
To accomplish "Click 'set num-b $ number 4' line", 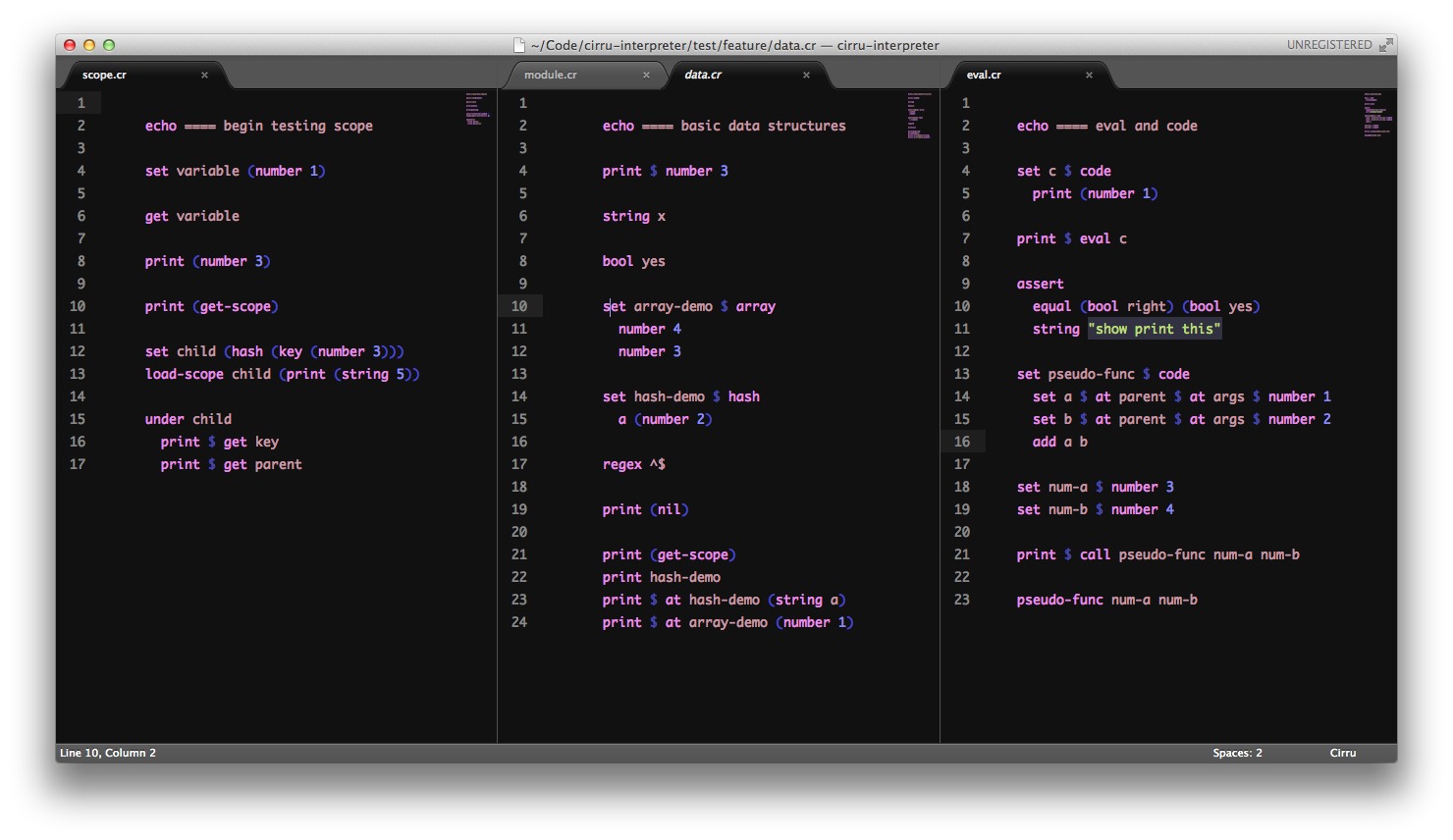I will [x=1096, y=509].
